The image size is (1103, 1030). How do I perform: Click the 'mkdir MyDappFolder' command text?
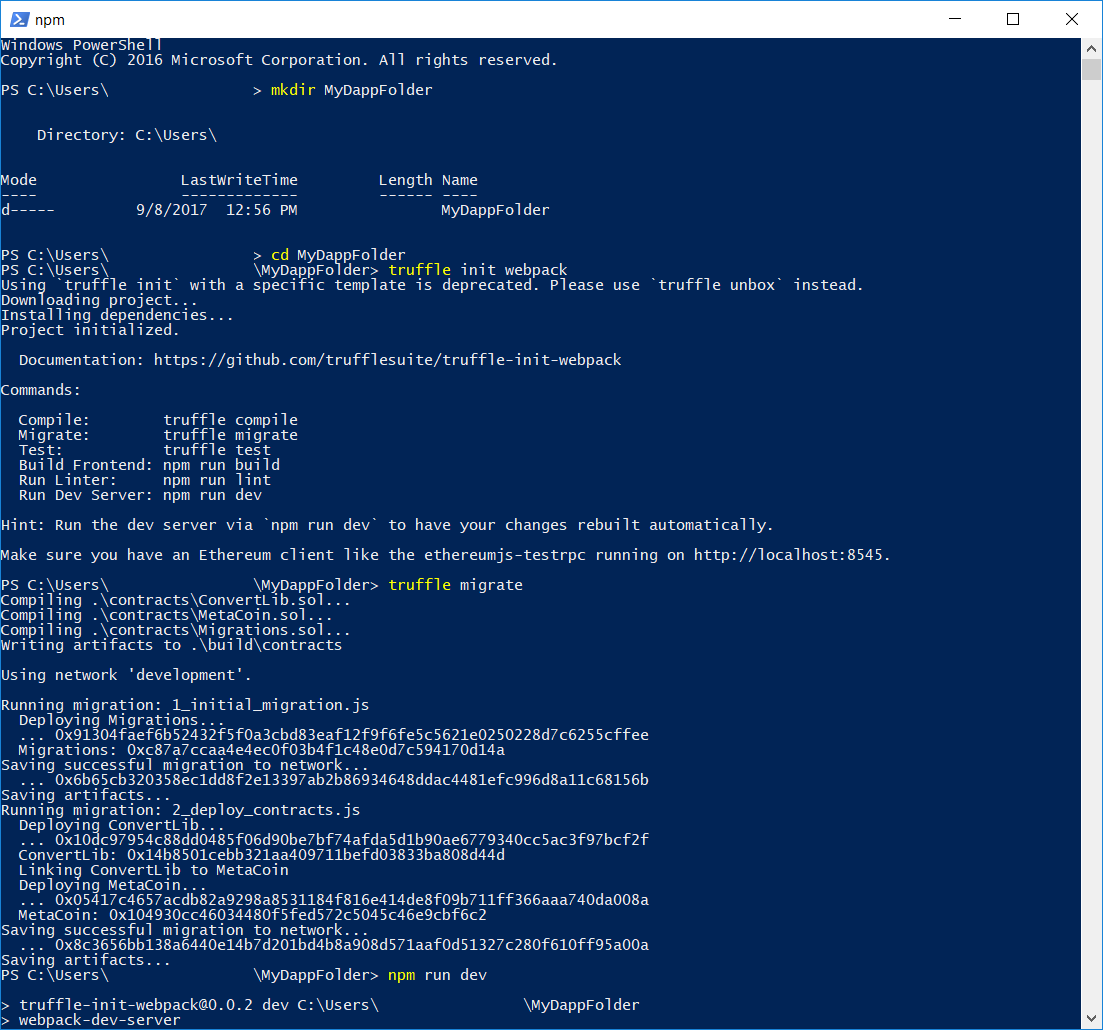[x=351, y=90]
